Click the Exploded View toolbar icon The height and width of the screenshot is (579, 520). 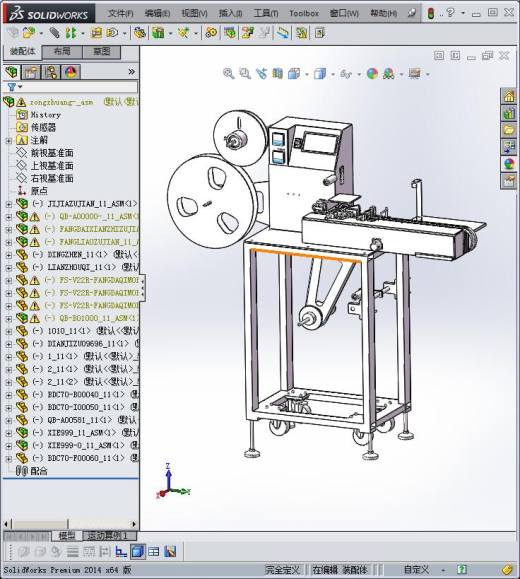pyautogui.click(x=248, y=33)
